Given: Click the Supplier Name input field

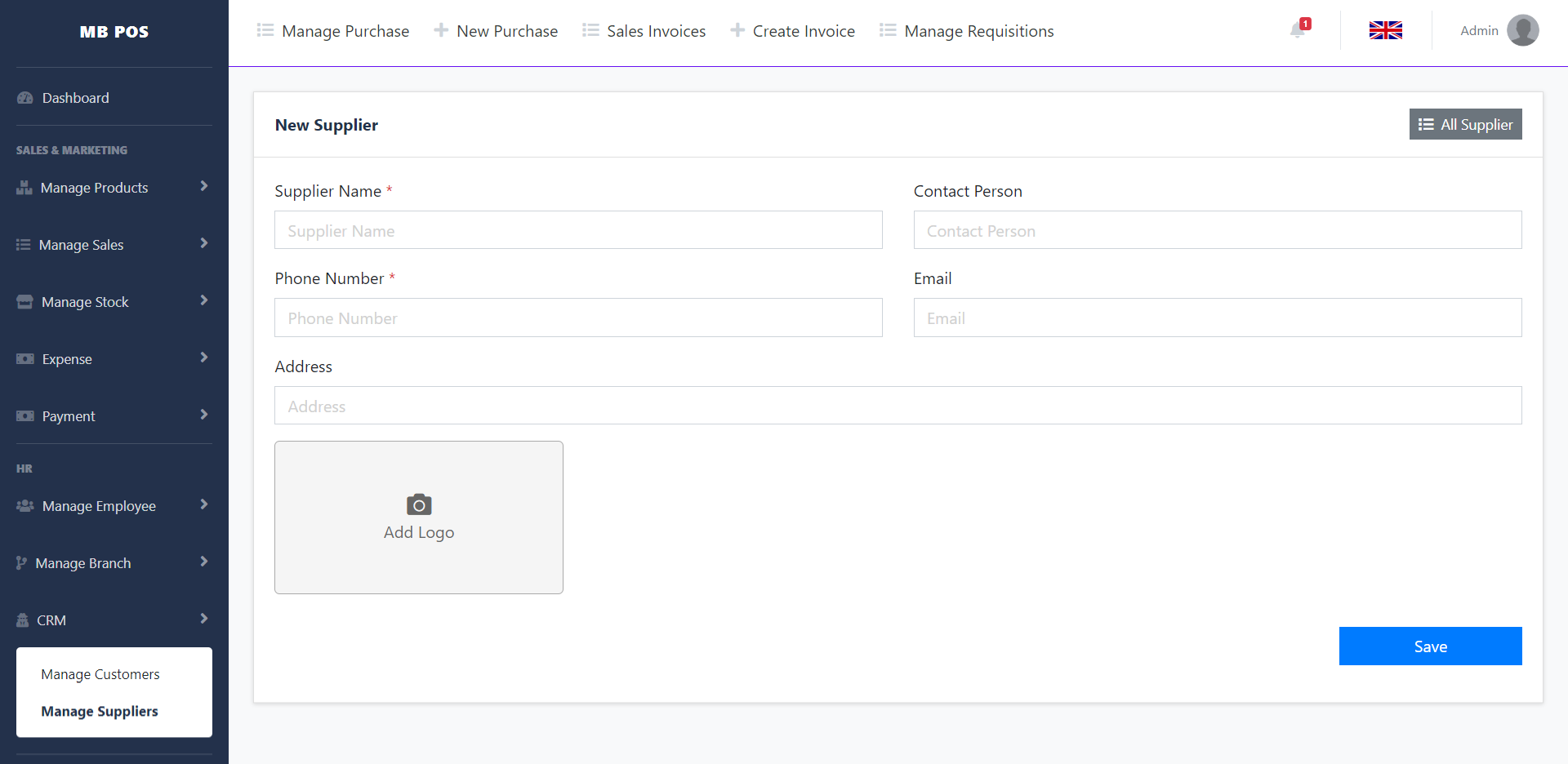Looking at the screenshot, I should [577, 230].
